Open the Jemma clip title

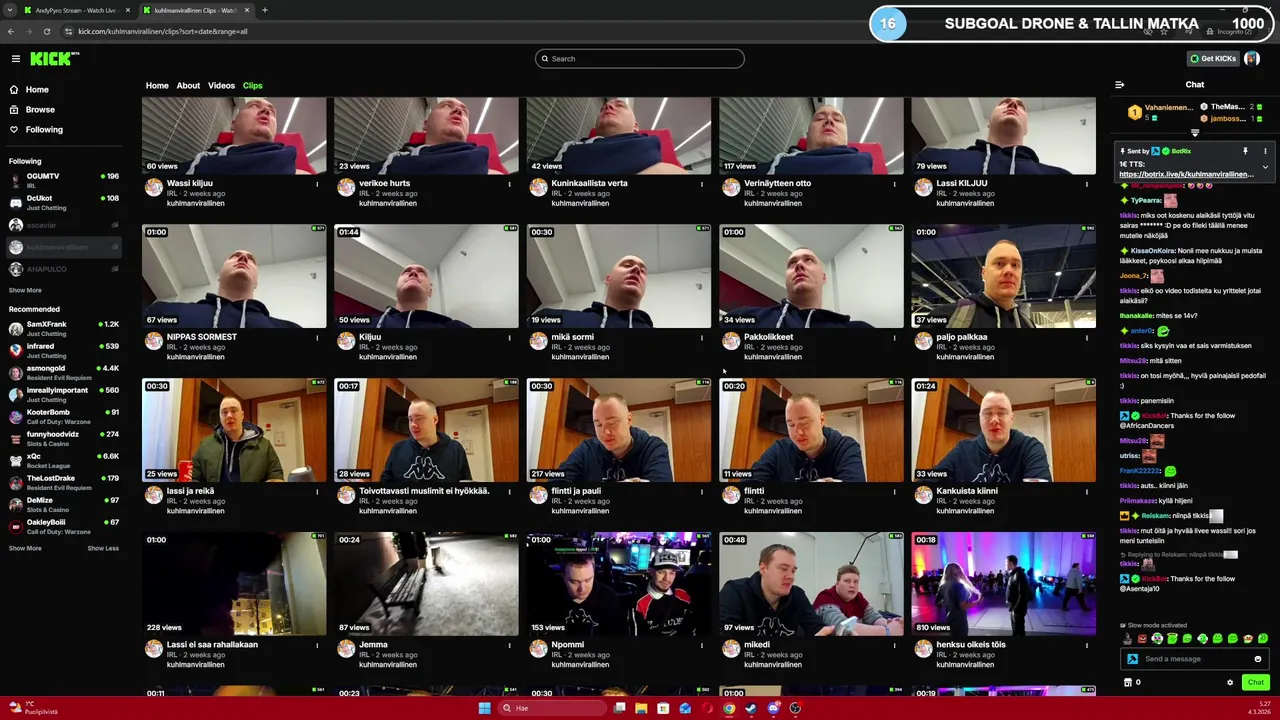[373, 645]
